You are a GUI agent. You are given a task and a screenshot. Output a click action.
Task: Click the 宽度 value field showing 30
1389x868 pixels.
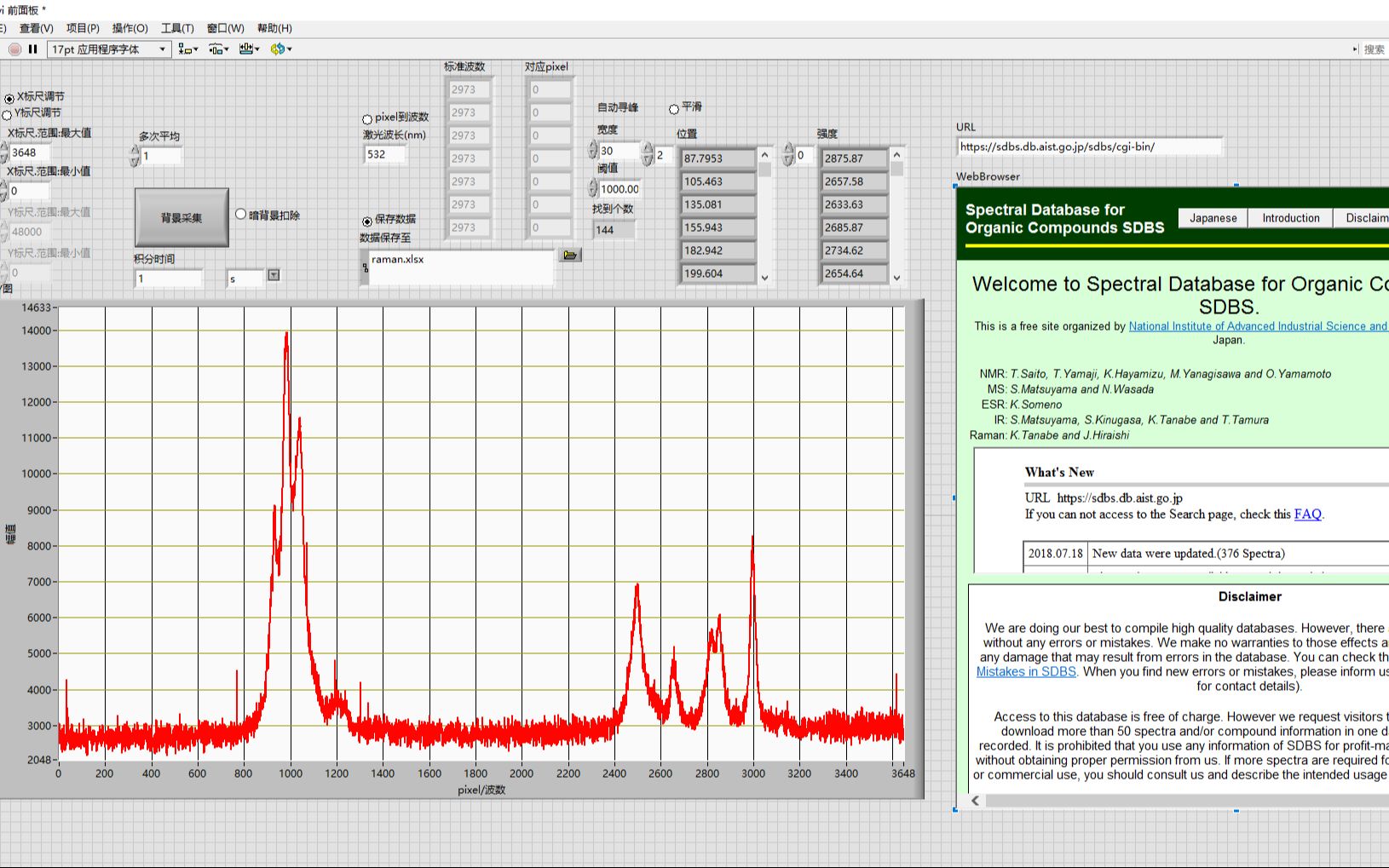(619, 151)
